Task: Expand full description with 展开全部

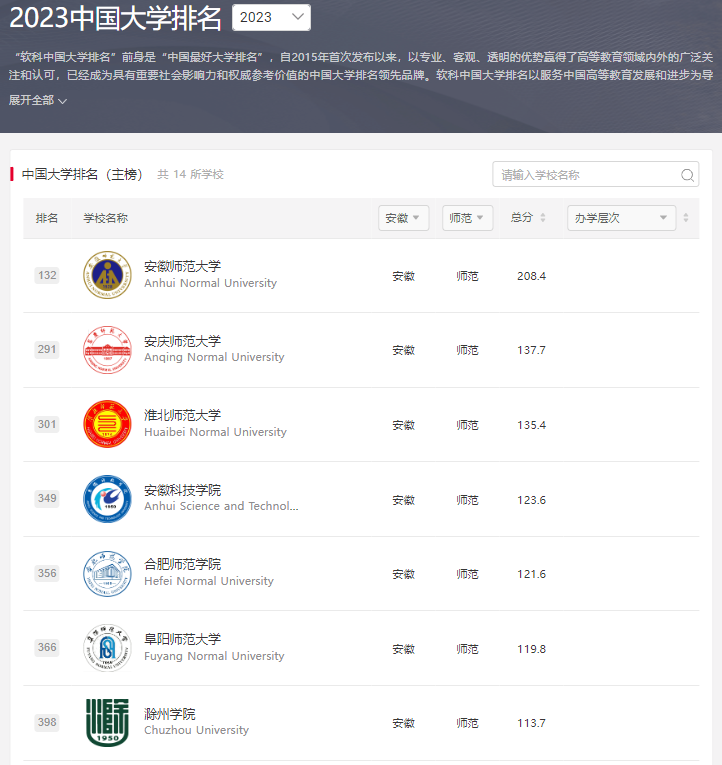Action: coord(38,100)
